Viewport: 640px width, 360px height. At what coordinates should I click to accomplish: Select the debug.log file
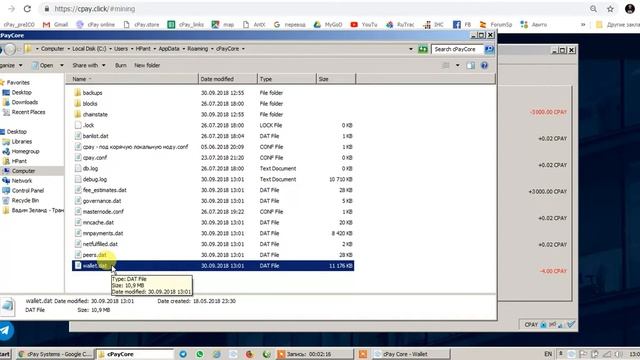[x=91, y=179]
